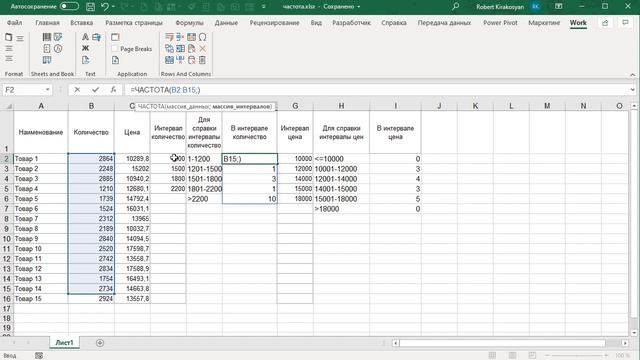The image size is (640, 360).
Task: Click the document export icon in Text group
Action: tap(85, 60)
